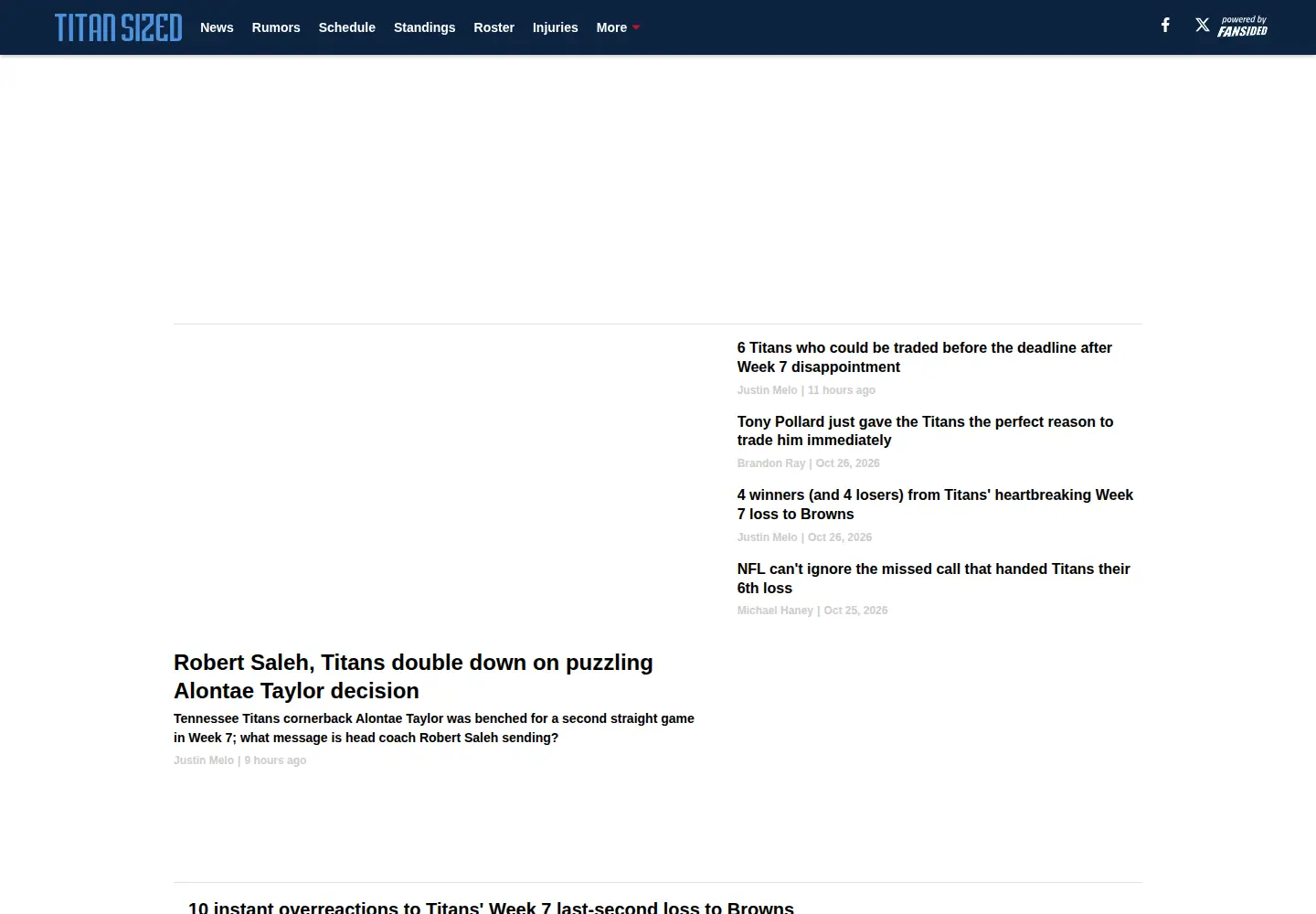Screen dimensions: 1316x914
Task: Open the Robert Saleh Alontae Taylor headline
Action: pyautogui.click(x=413, y=676)
